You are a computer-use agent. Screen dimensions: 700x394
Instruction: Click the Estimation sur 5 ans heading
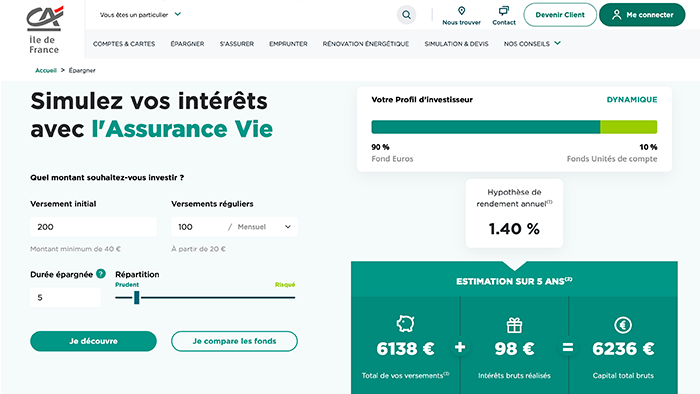click(514, 281)
